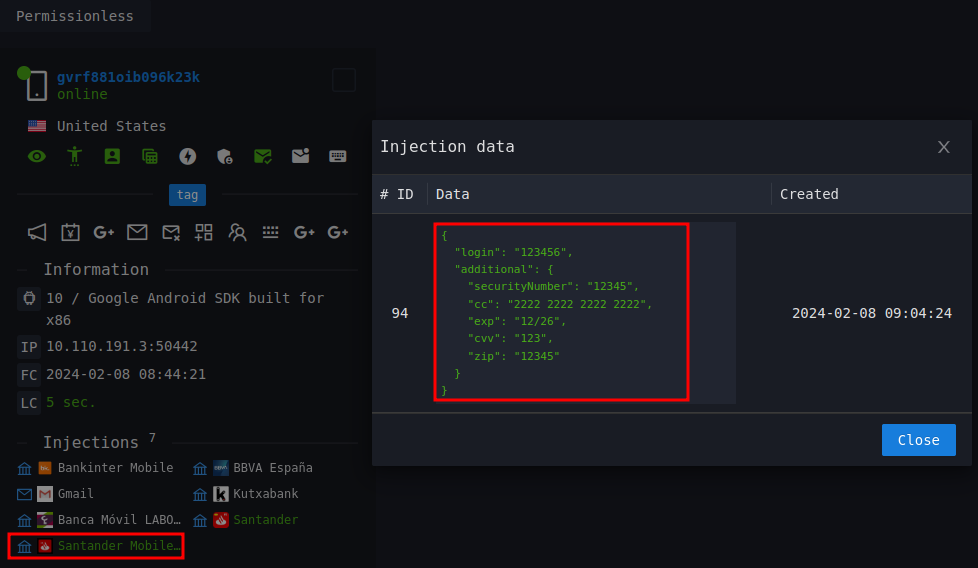This screenshot has height=568, width=978.
Task: Click the dotted keypad icon in lower row
Action: coord(271,232)
